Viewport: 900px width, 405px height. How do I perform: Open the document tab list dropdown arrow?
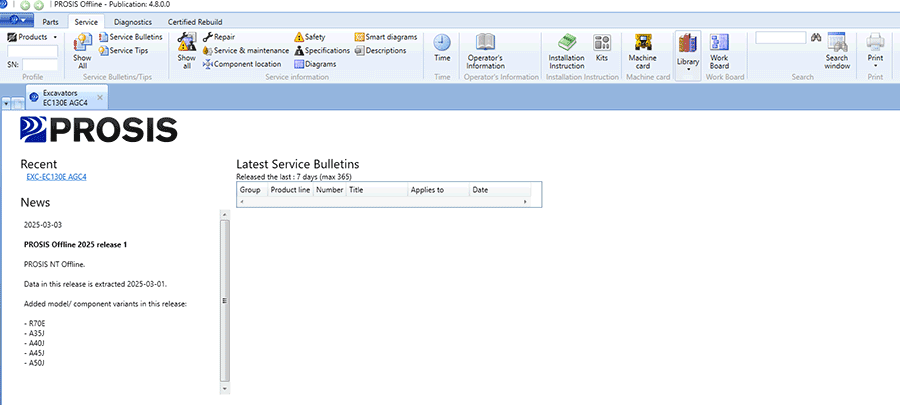coord(6,103)
